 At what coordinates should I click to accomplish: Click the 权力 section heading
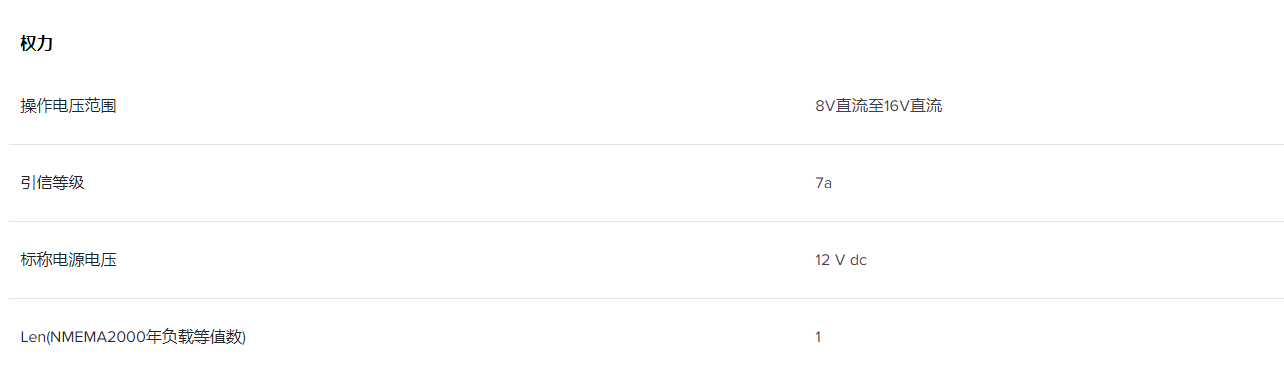click(x=37, y=44)
